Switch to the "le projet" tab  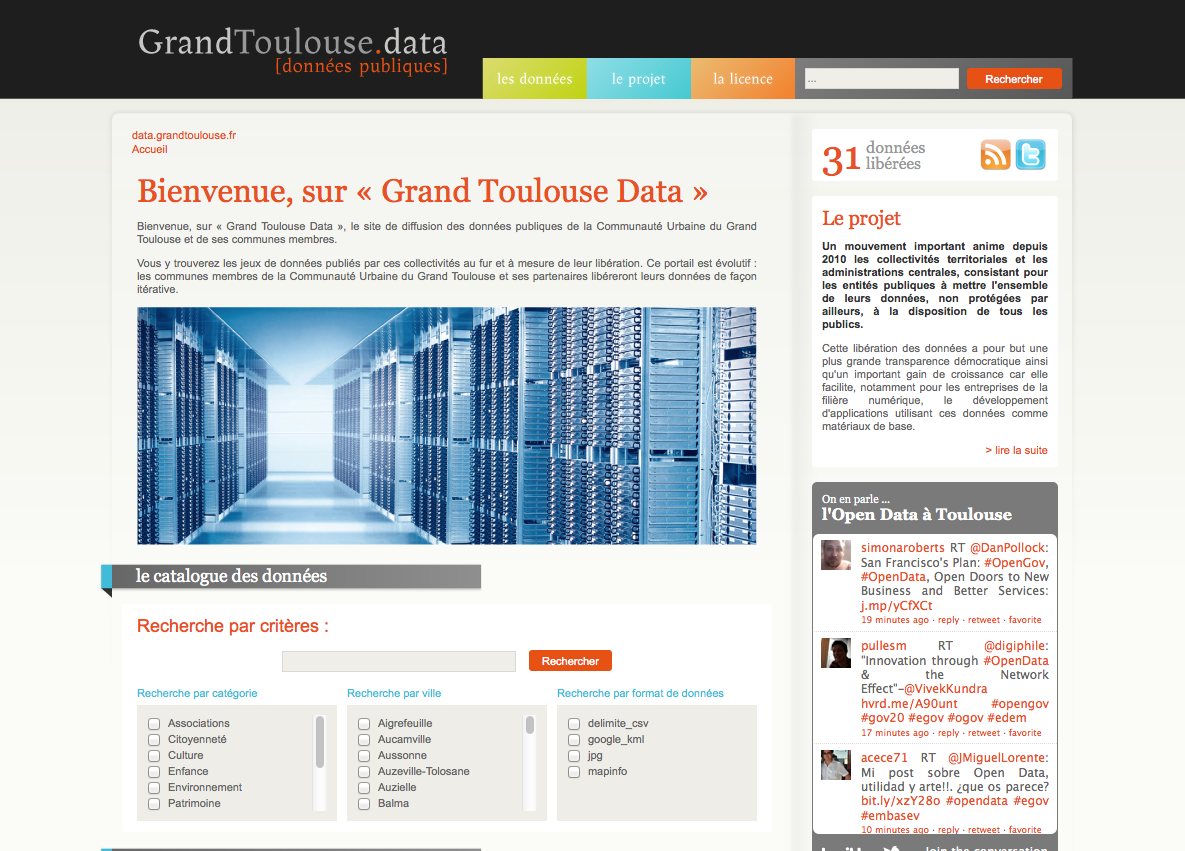click(638, 79)
